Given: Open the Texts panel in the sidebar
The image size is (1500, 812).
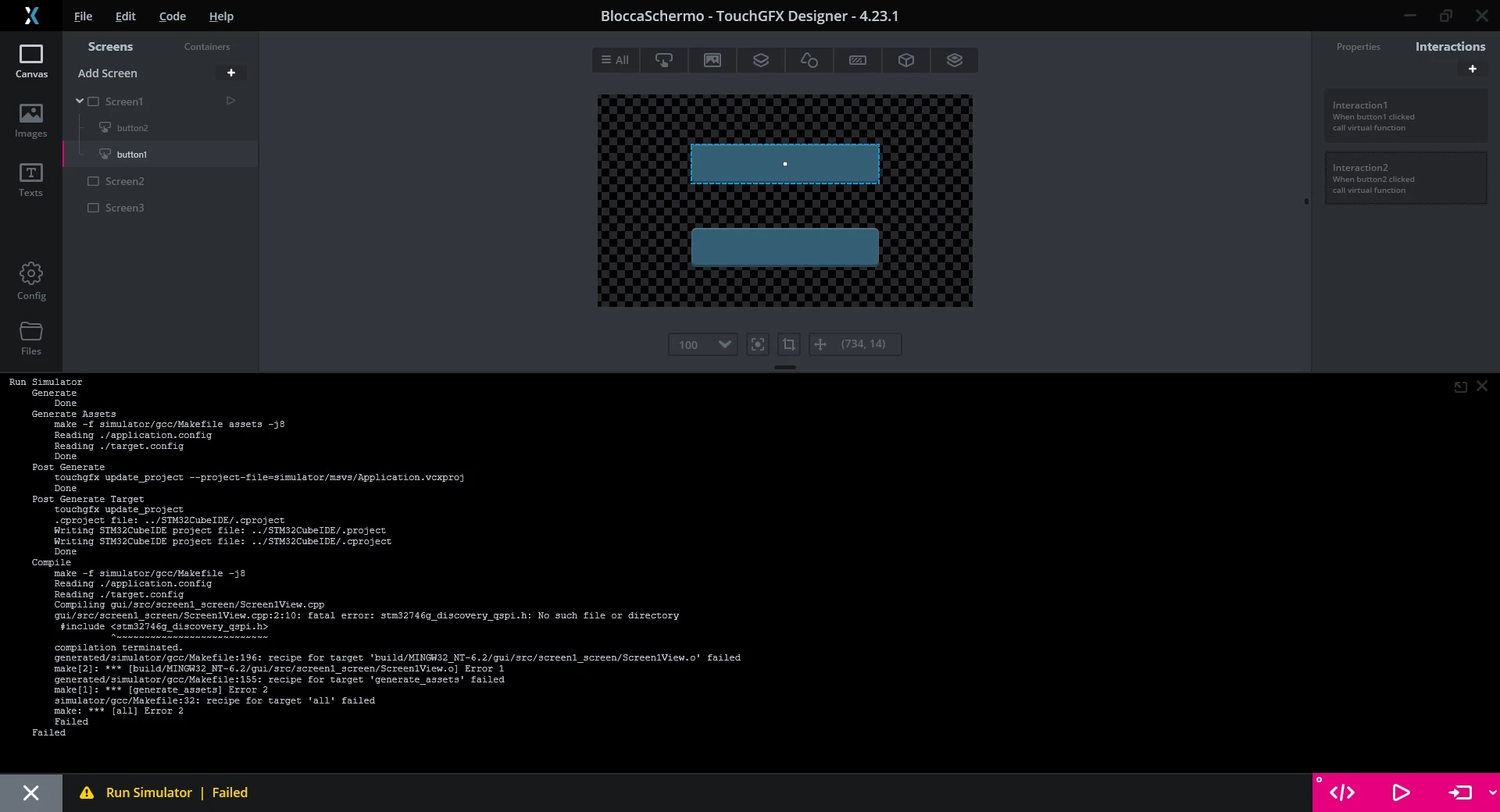Looking at the screenshot, I should [x=31, y=180].
